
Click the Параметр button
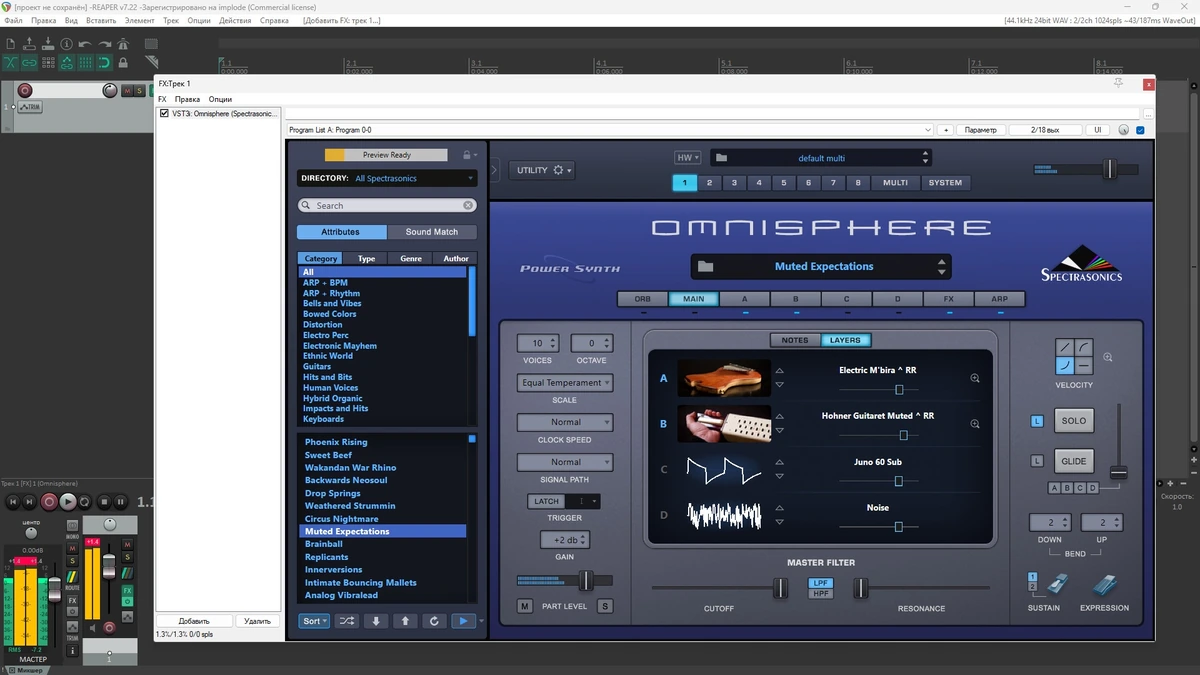pos(982,130)
